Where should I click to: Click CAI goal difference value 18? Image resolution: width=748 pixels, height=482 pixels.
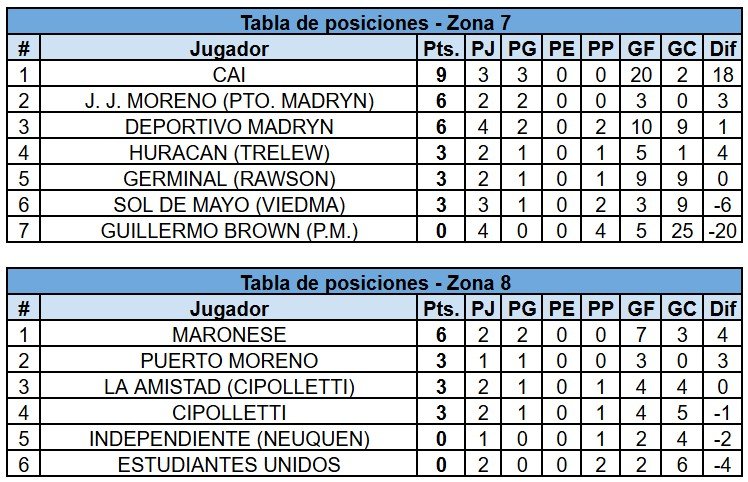723,74
